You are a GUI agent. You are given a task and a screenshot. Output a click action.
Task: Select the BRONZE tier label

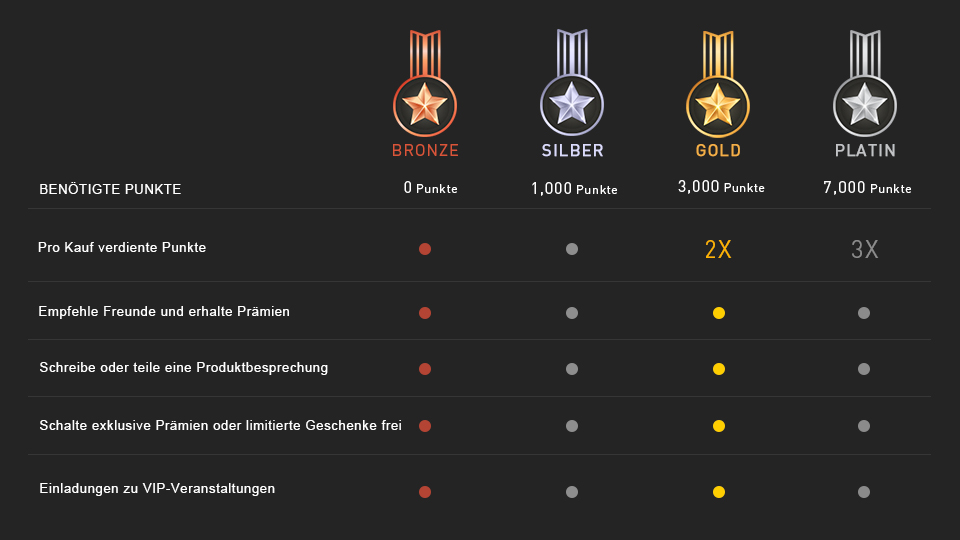(426, 151)
